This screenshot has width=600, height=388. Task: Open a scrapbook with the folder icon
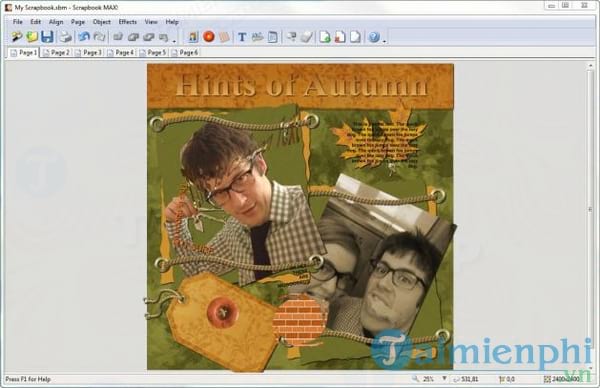tap(32, 37)
